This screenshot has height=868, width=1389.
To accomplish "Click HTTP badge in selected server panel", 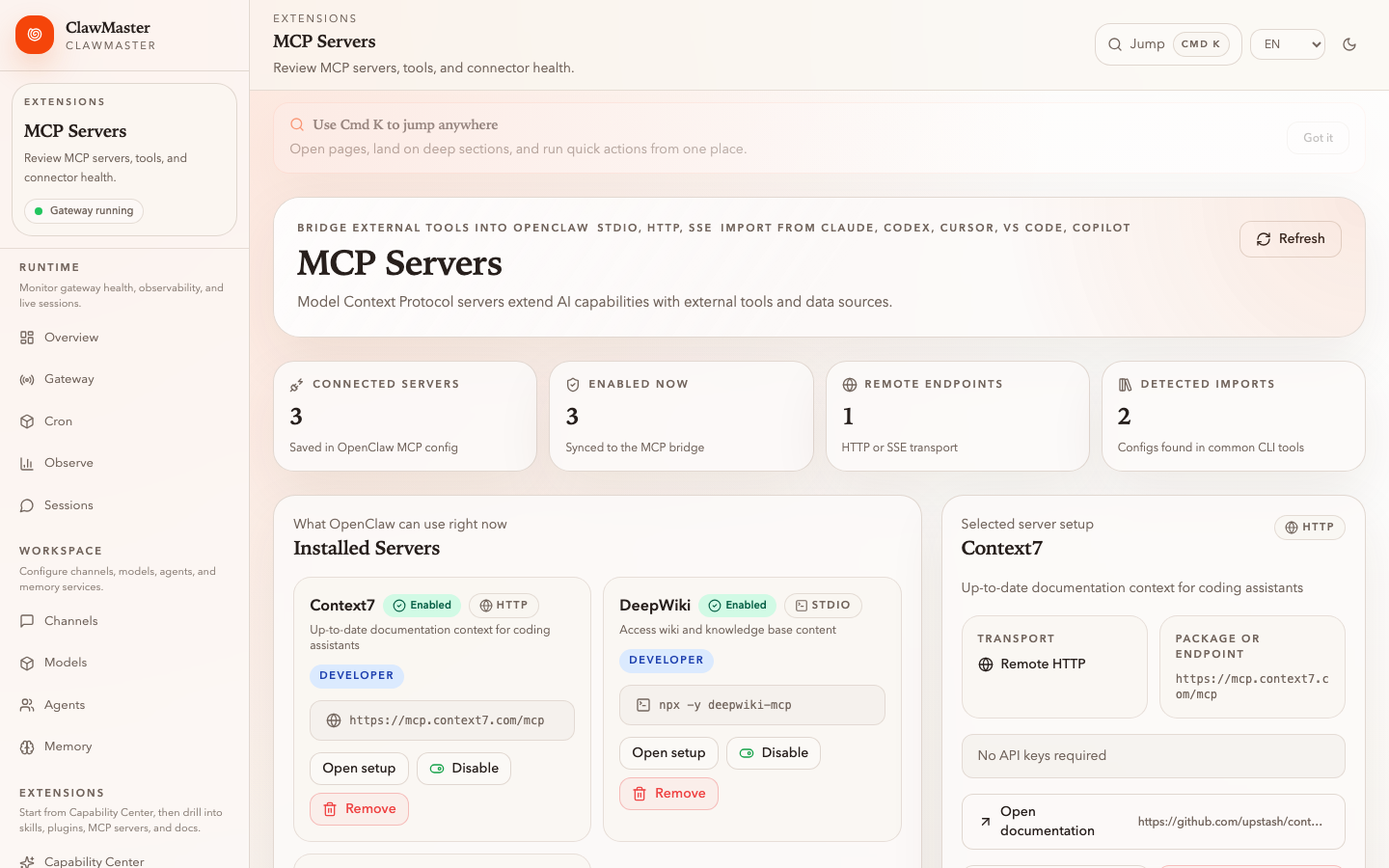I will coord(1310,528).
